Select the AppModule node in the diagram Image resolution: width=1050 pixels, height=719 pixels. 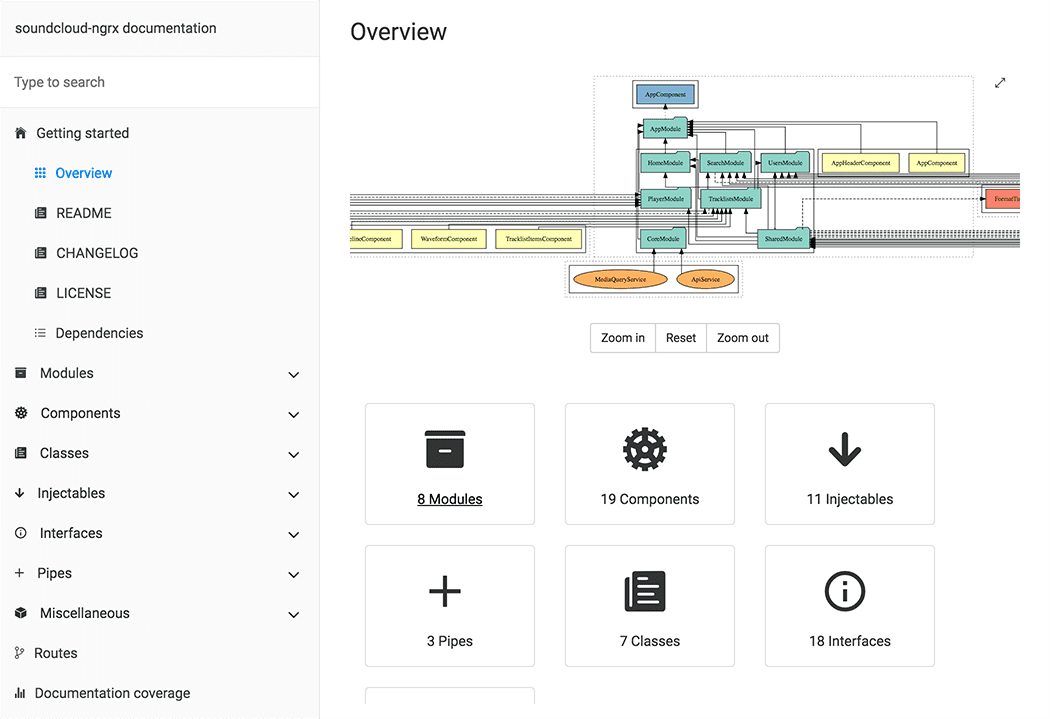[x=664, y=129]
